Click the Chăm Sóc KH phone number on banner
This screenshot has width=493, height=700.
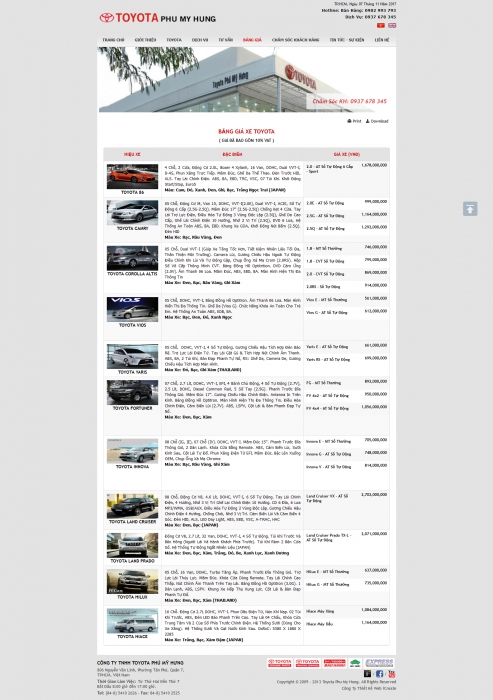[350, 101]
